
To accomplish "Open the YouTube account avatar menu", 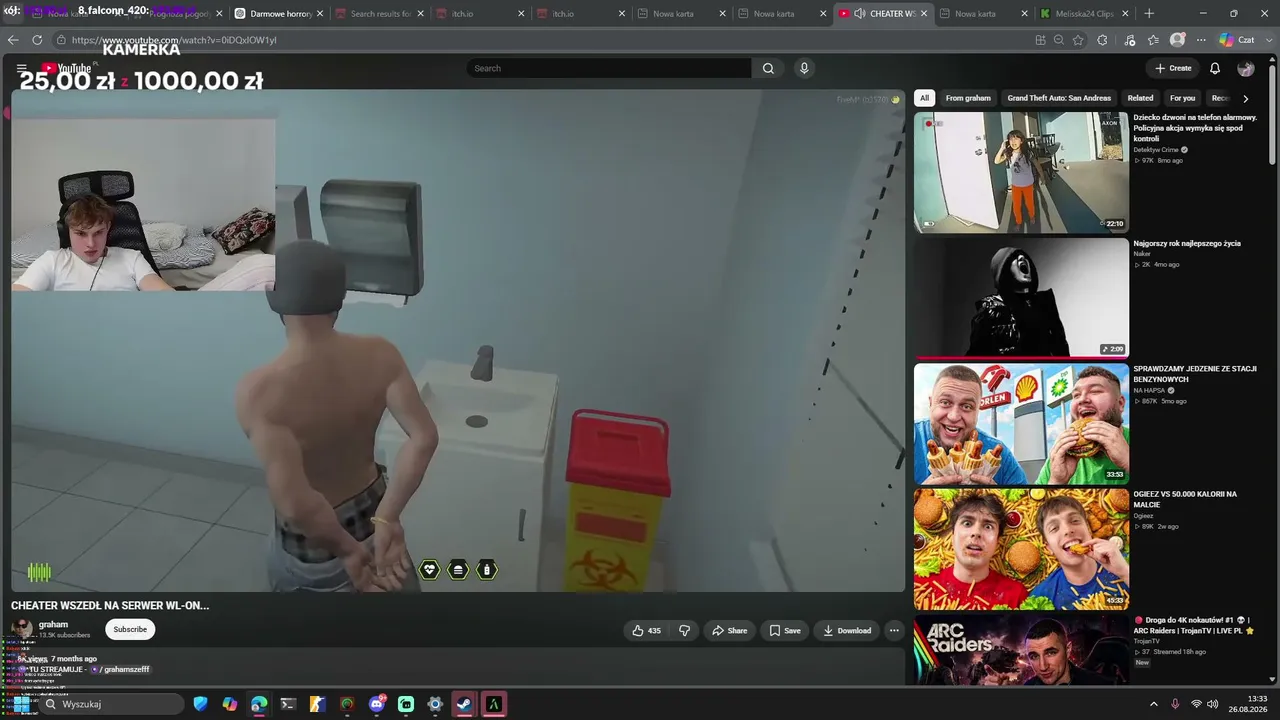I will [x=1246, y=68].
